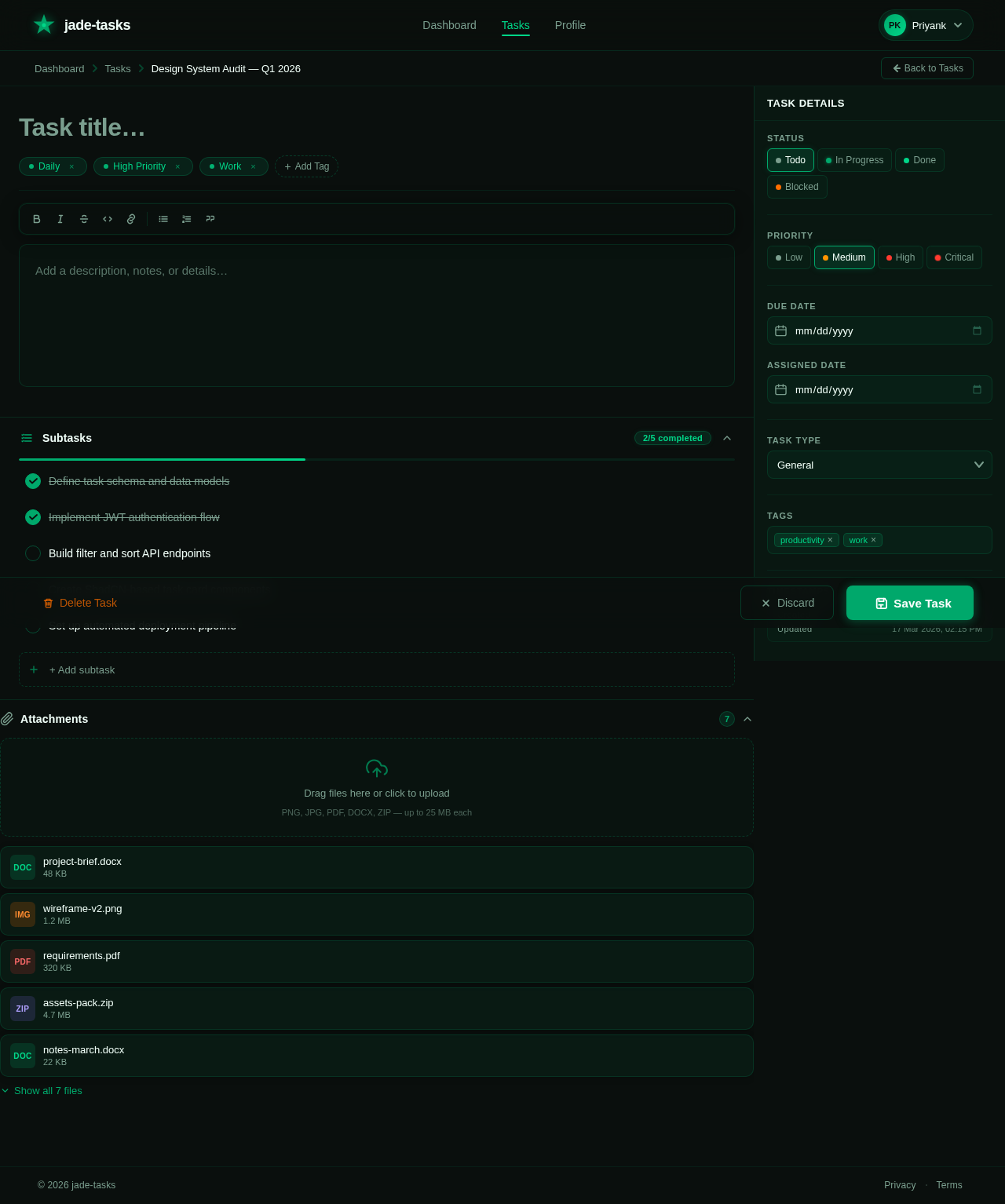The height and width of the screenshot is (1204, 1005).
Task: Click the insert link icon
Action: [131, 219]
